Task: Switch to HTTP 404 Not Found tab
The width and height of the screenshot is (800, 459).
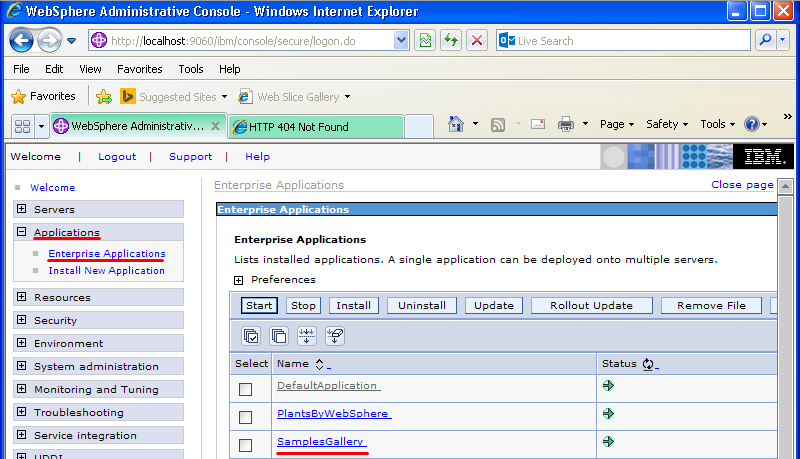Action: tap(315, 126)
